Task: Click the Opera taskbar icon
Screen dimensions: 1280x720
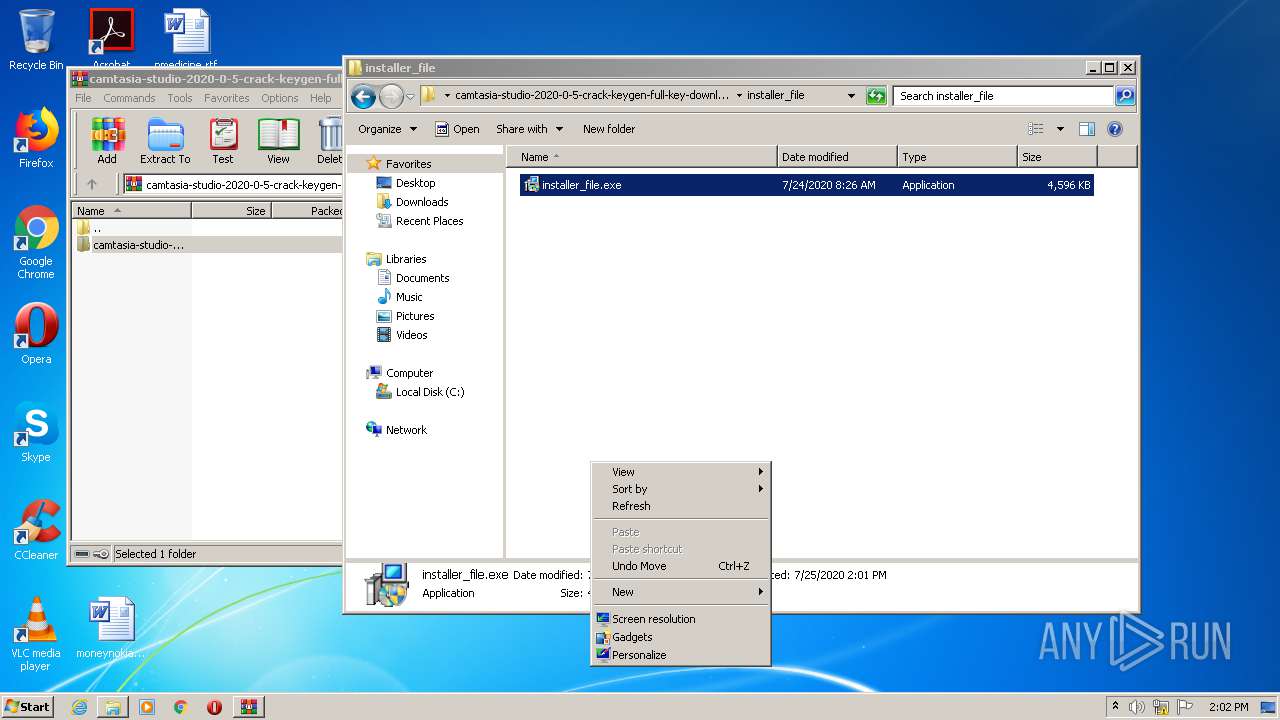Action: 214,707
